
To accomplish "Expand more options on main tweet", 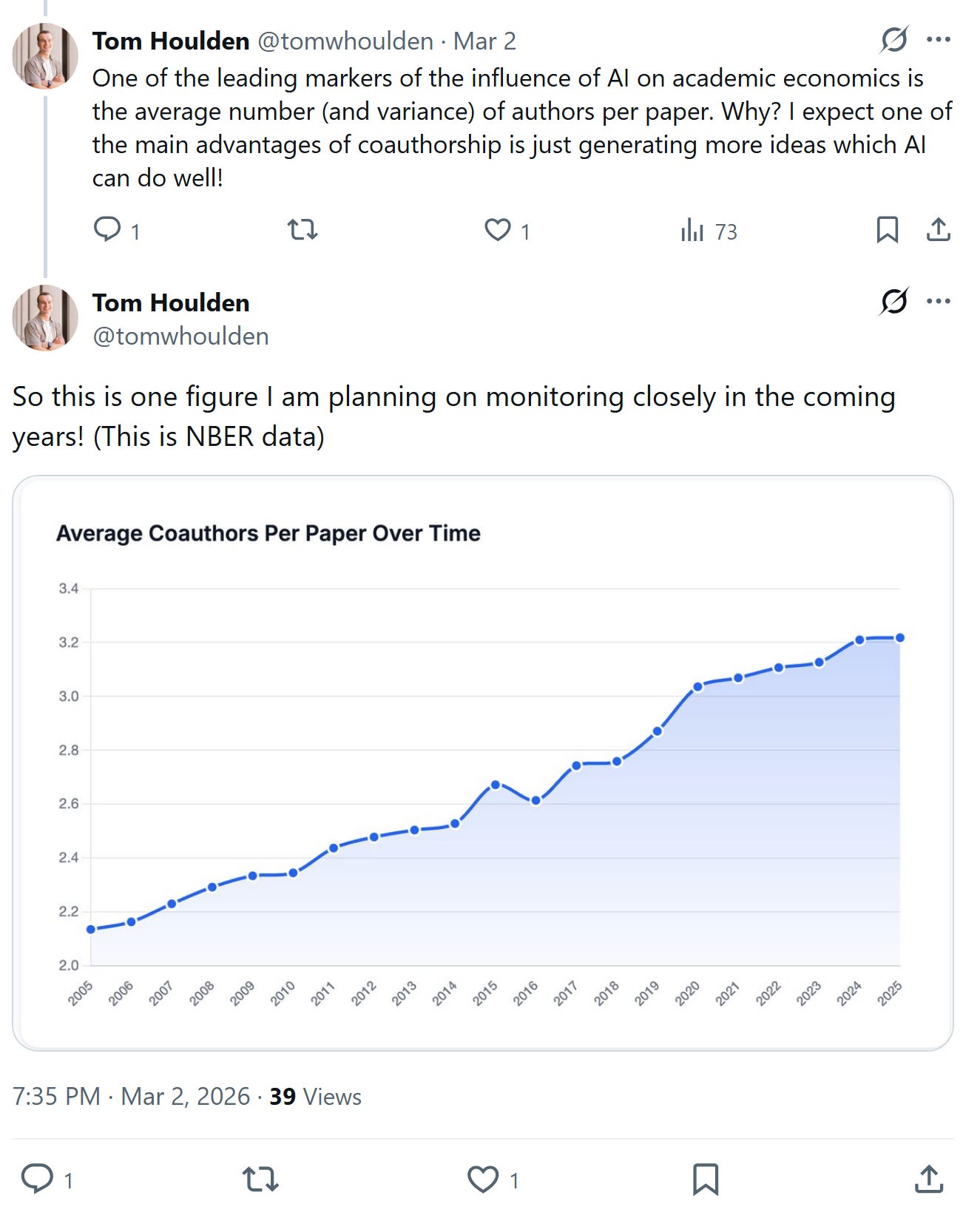I will point(938,301).
